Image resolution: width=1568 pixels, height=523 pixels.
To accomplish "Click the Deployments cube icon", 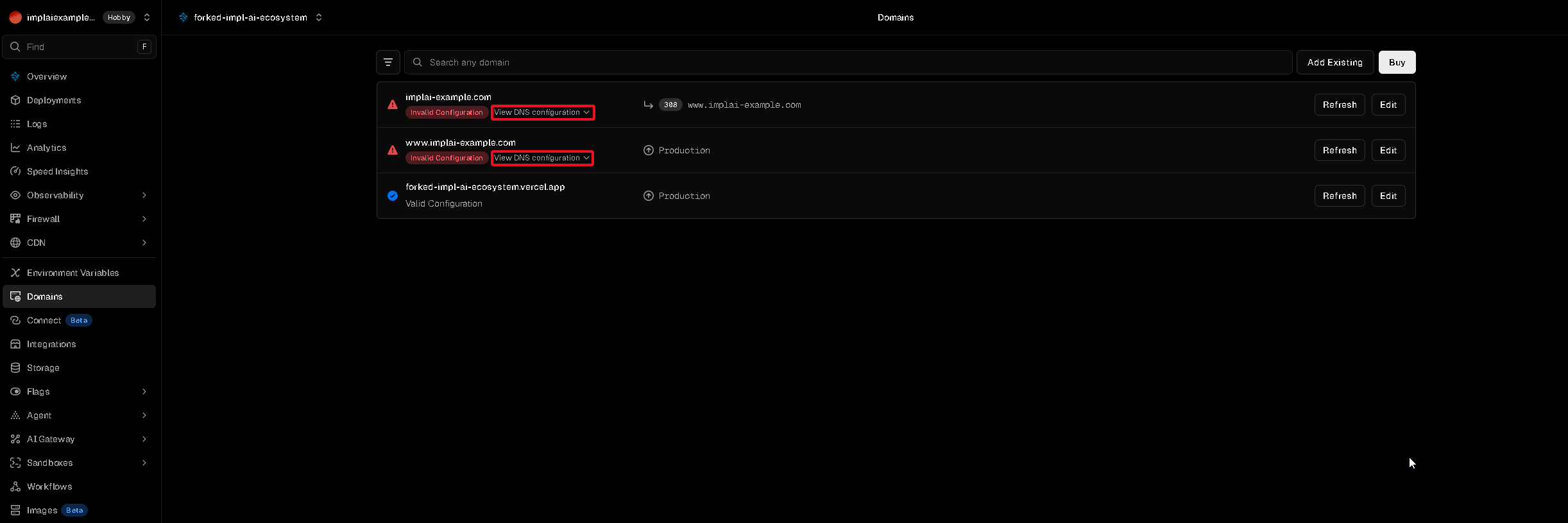I will pos(15,100).
